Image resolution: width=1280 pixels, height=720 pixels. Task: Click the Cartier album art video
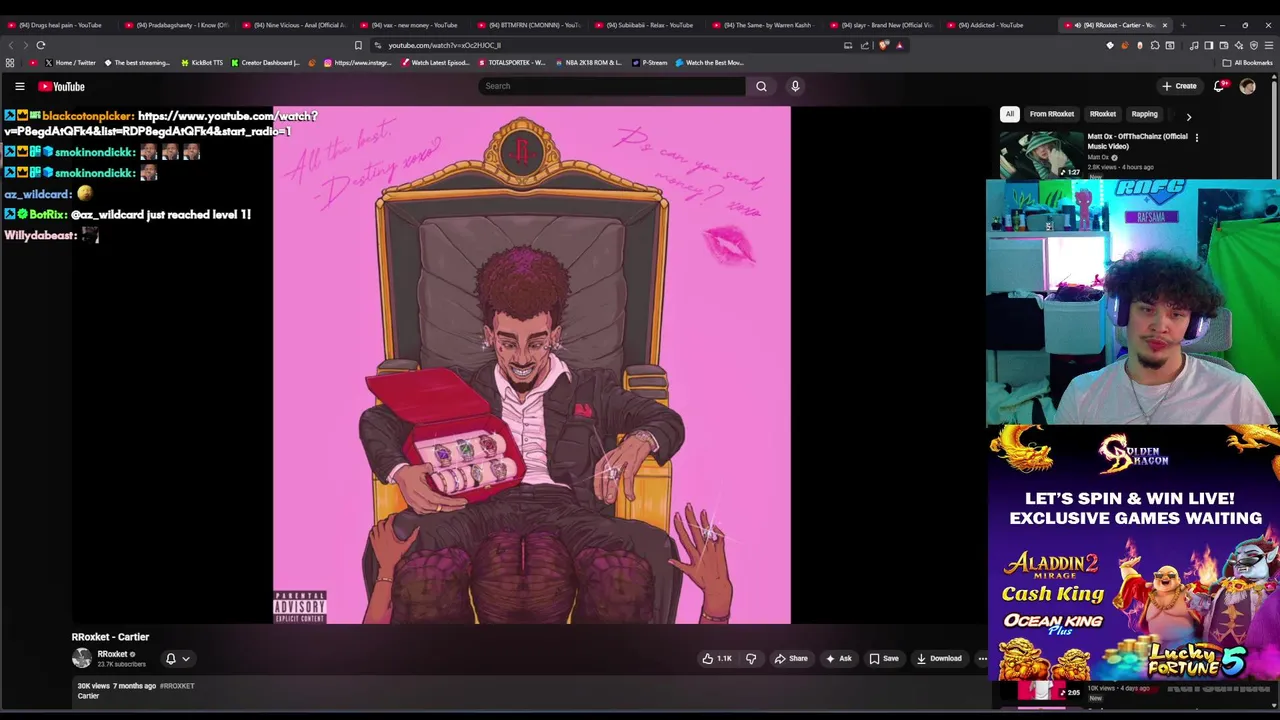[x=532, y=365]
